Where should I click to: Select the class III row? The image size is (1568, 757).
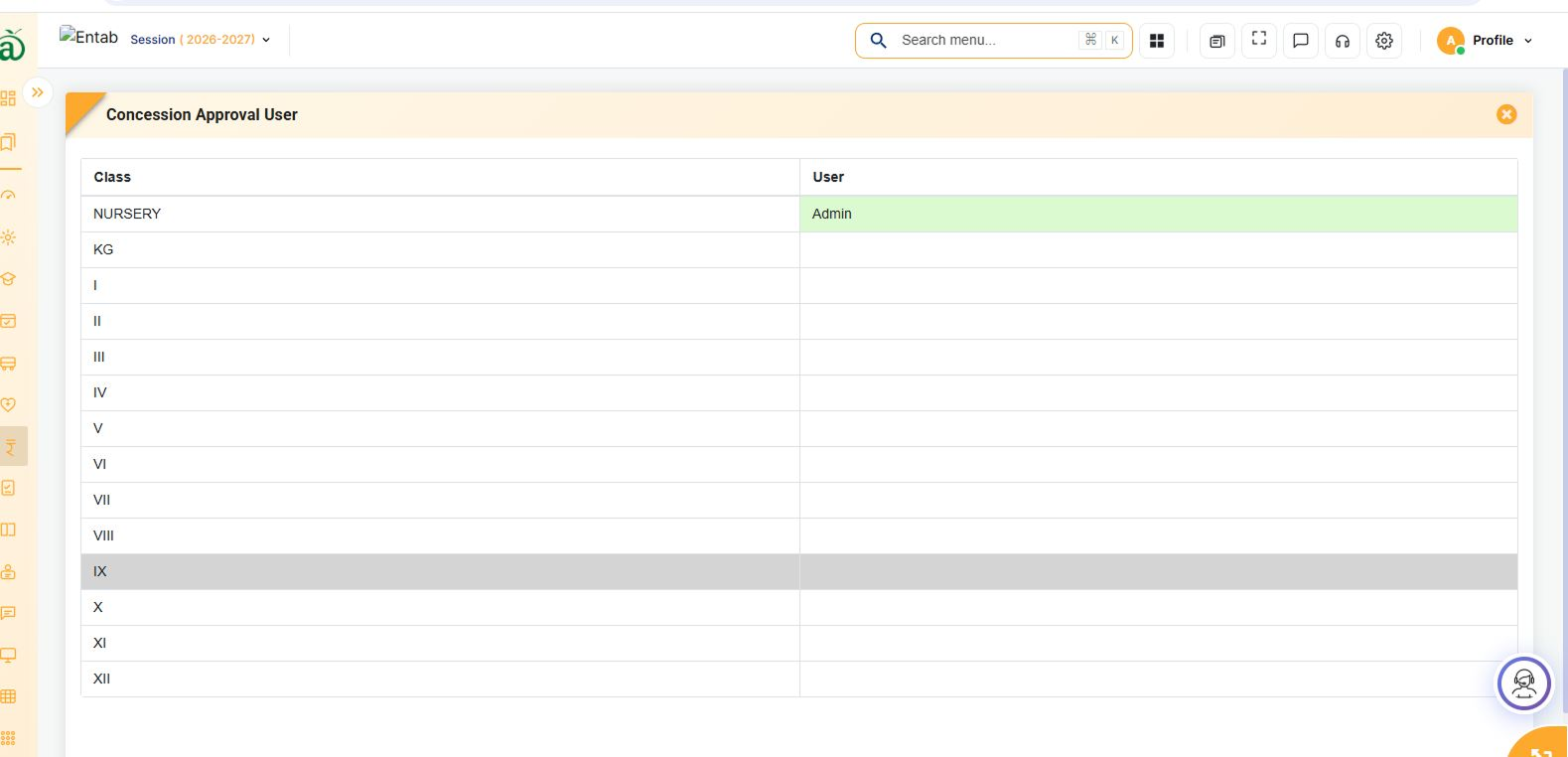click(799, 357)
